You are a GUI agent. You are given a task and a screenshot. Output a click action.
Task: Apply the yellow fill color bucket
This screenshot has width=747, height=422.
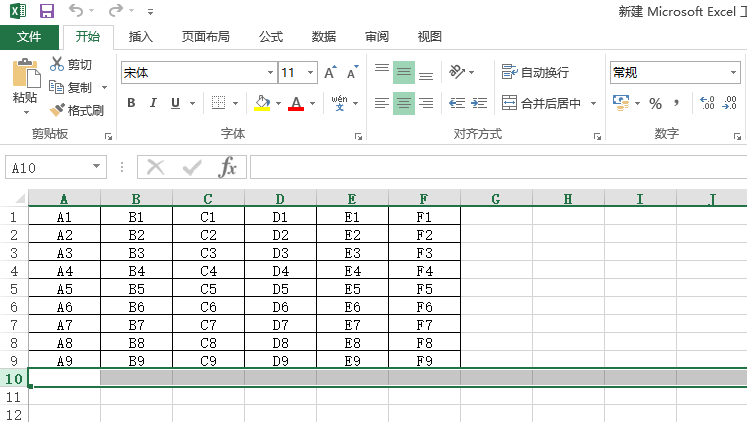262,103
